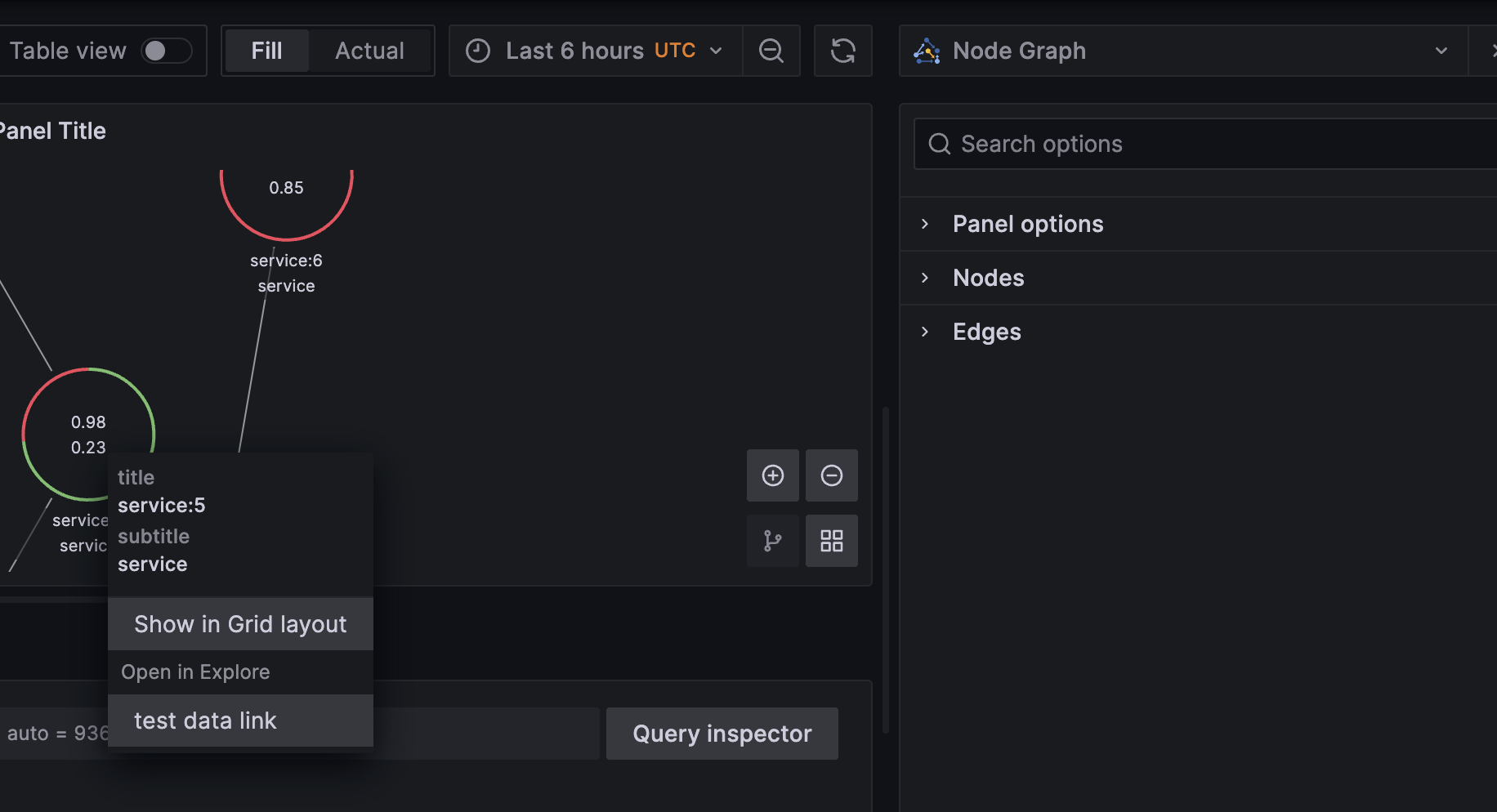Open the visualization picker dropdown

point(1440,50)
